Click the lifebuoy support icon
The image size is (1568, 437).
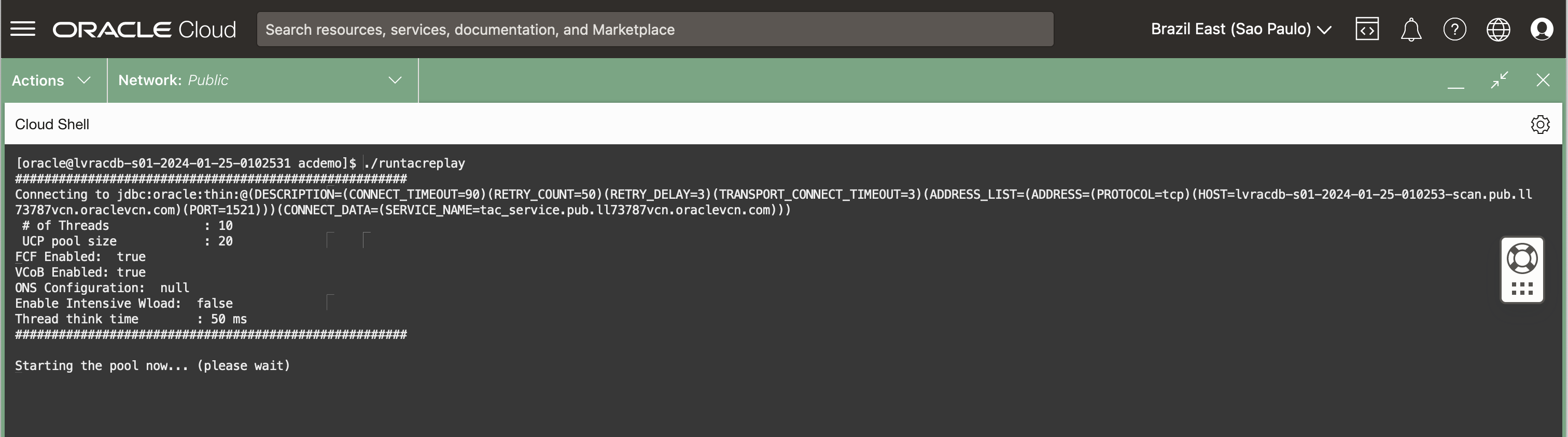[1522, 259]
